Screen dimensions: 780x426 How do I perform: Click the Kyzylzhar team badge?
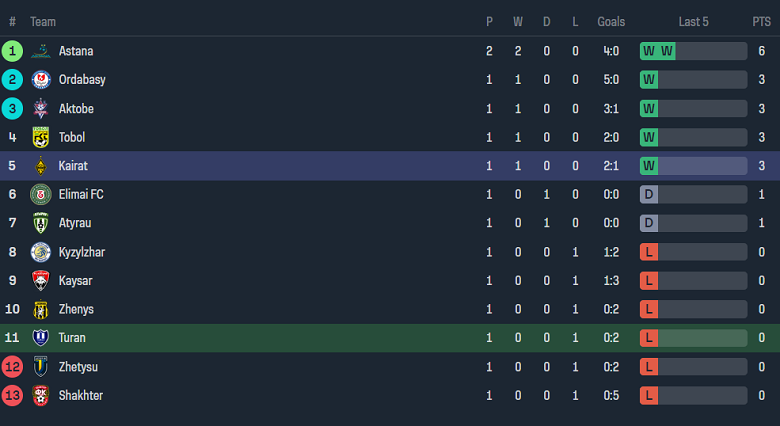coord(41,252)
